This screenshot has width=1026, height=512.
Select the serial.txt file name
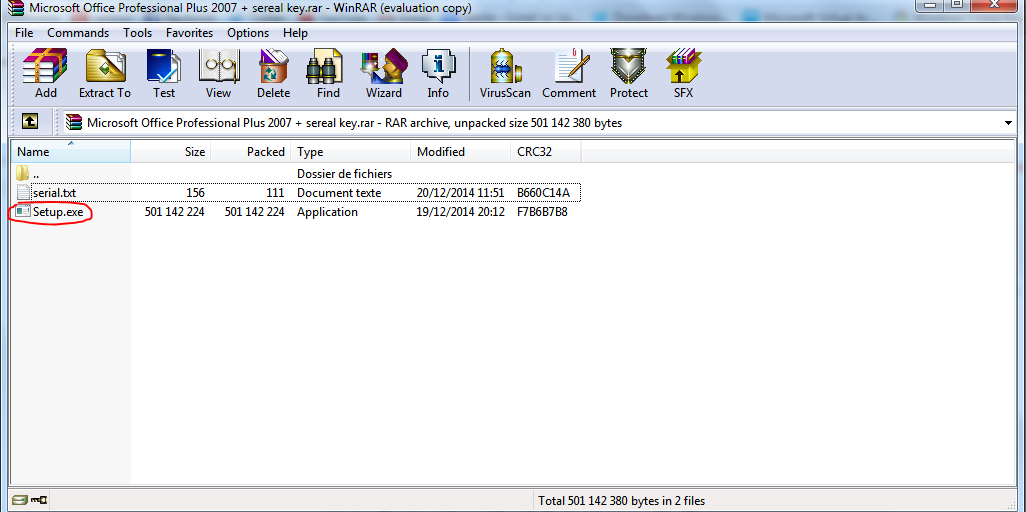point(54,193)
